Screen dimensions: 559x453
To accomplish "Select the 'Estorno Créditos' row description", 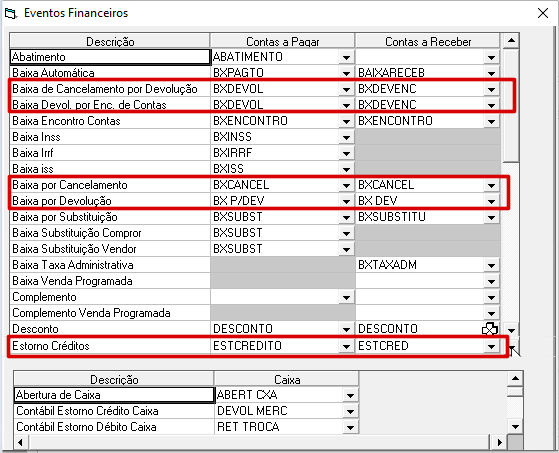I will pyautogui.click(x=110, y=346).
